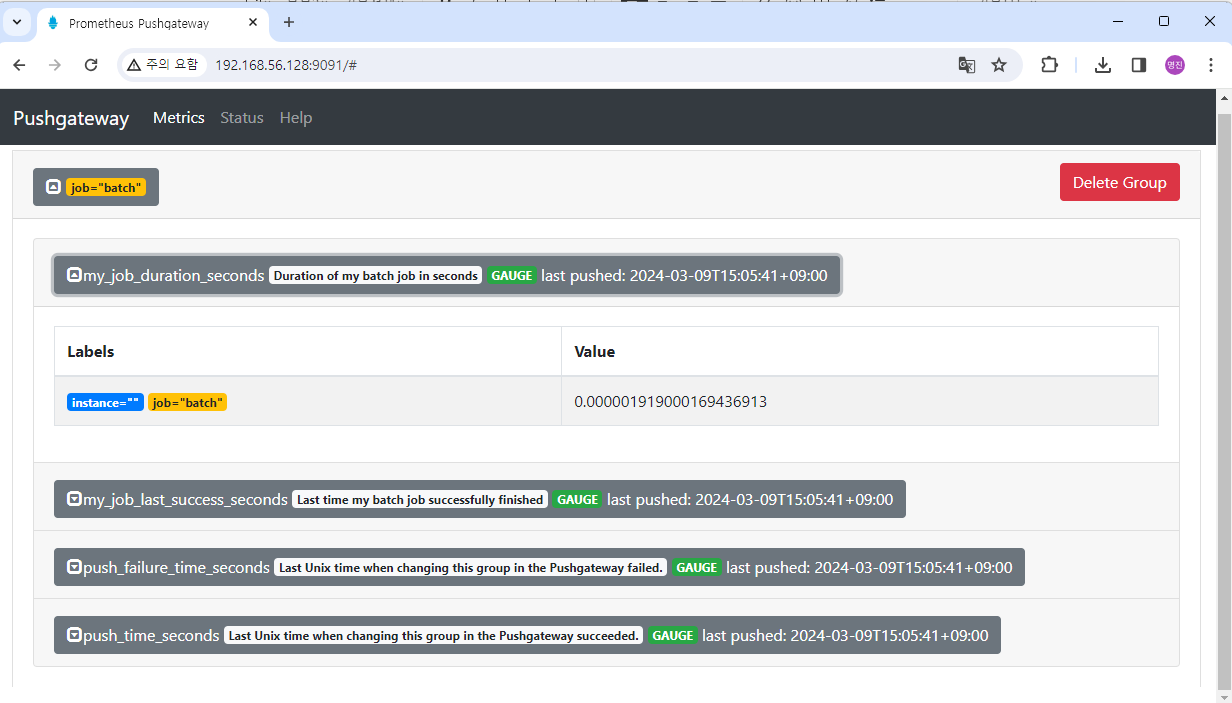Toggle the browser side panel icon
1232x703 pixels.
[1139, 65]
